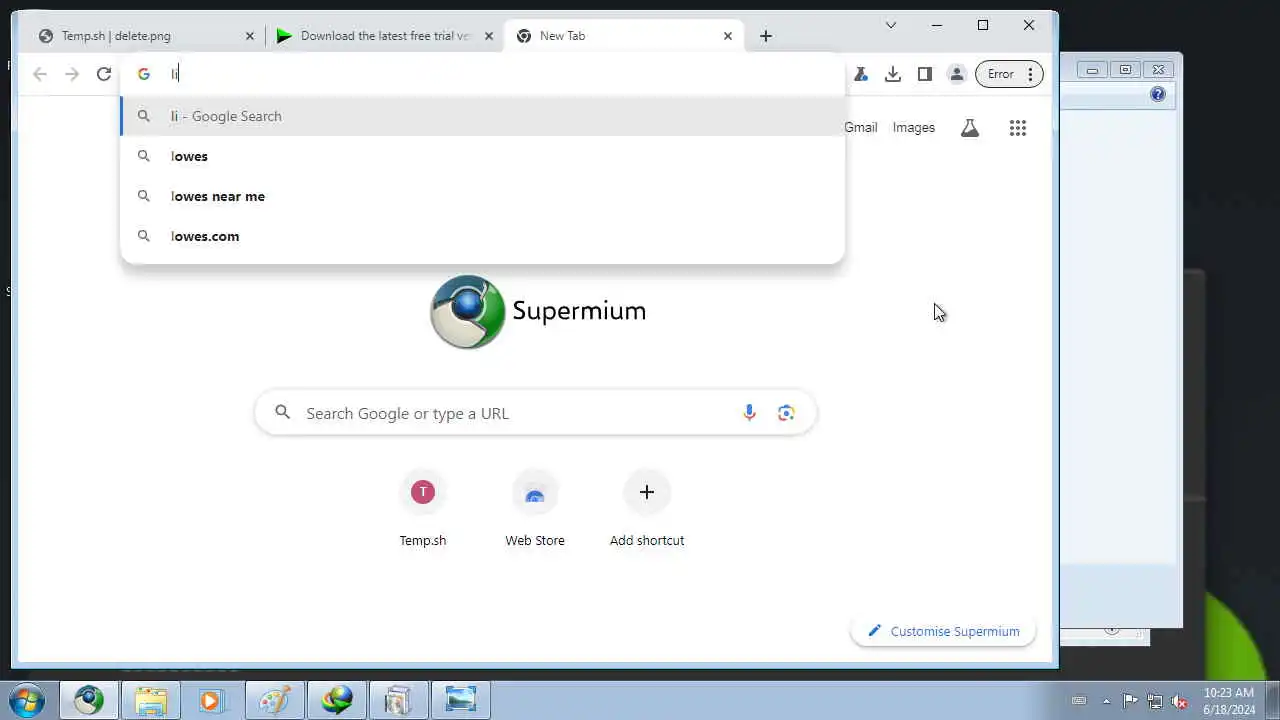Screen dimensions: 1280x720
Task: Show hidden system tray icons arrow
Action: tap(1106, 701)
